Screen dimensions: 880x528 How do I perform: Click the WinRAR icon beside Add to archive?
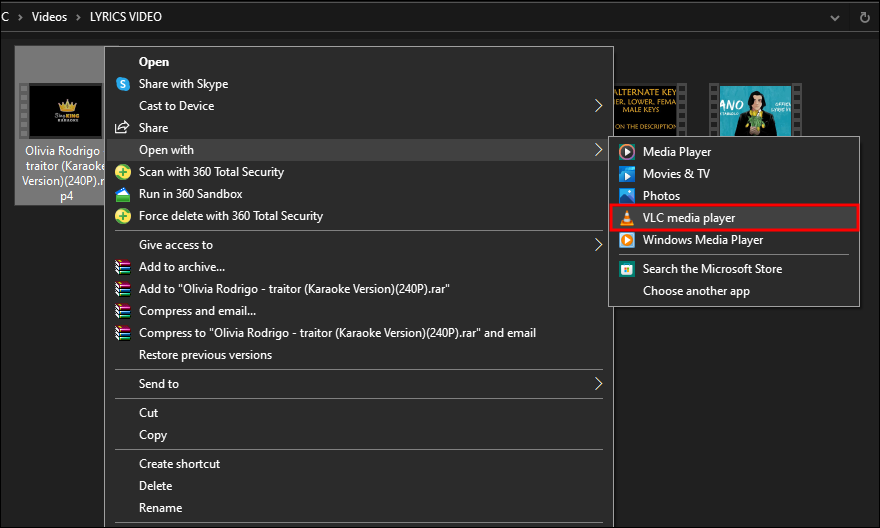pos(123,267)
